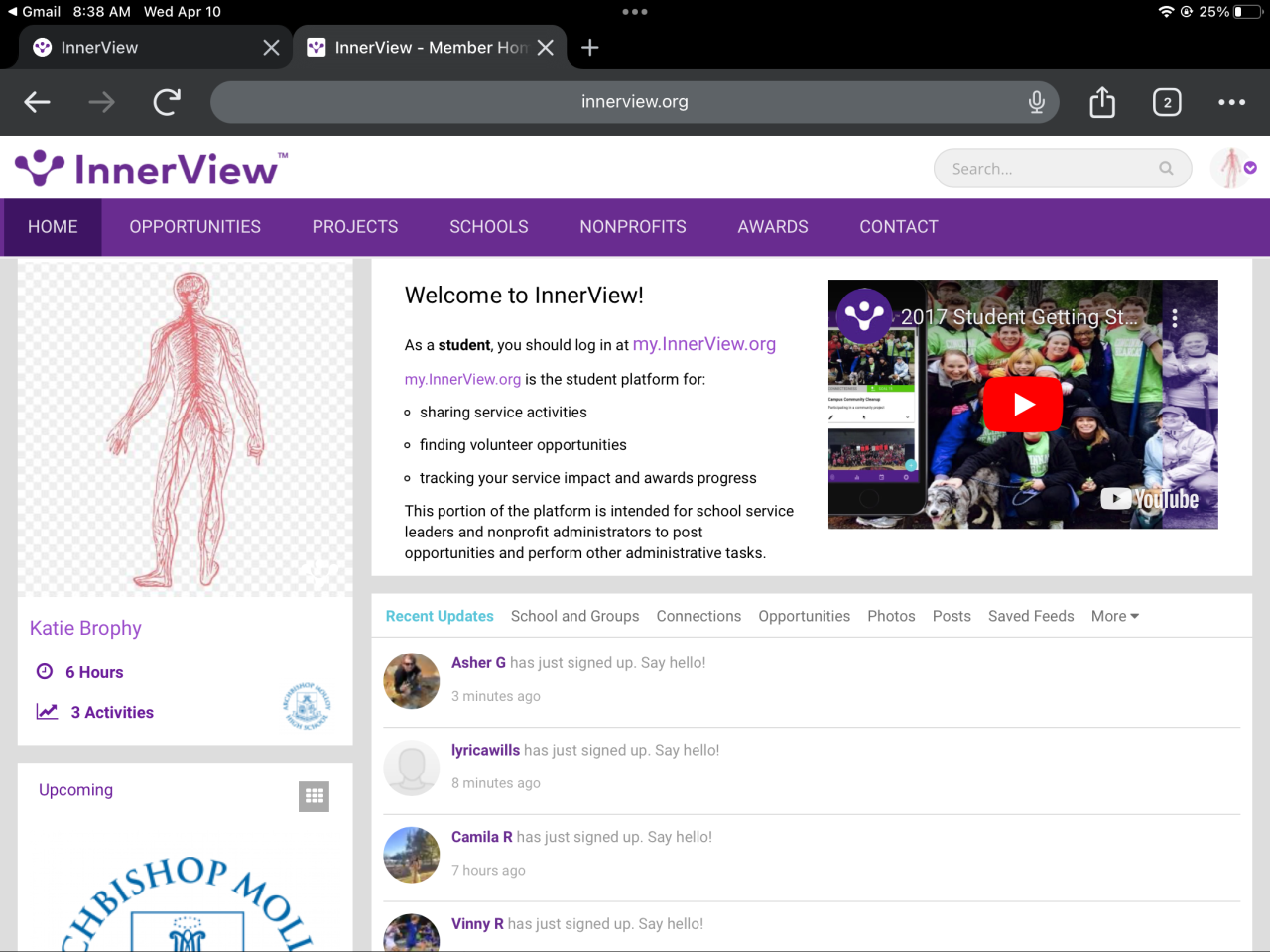Open the HOME nav item
The image size is (1270, 952).
click(53, 227)
